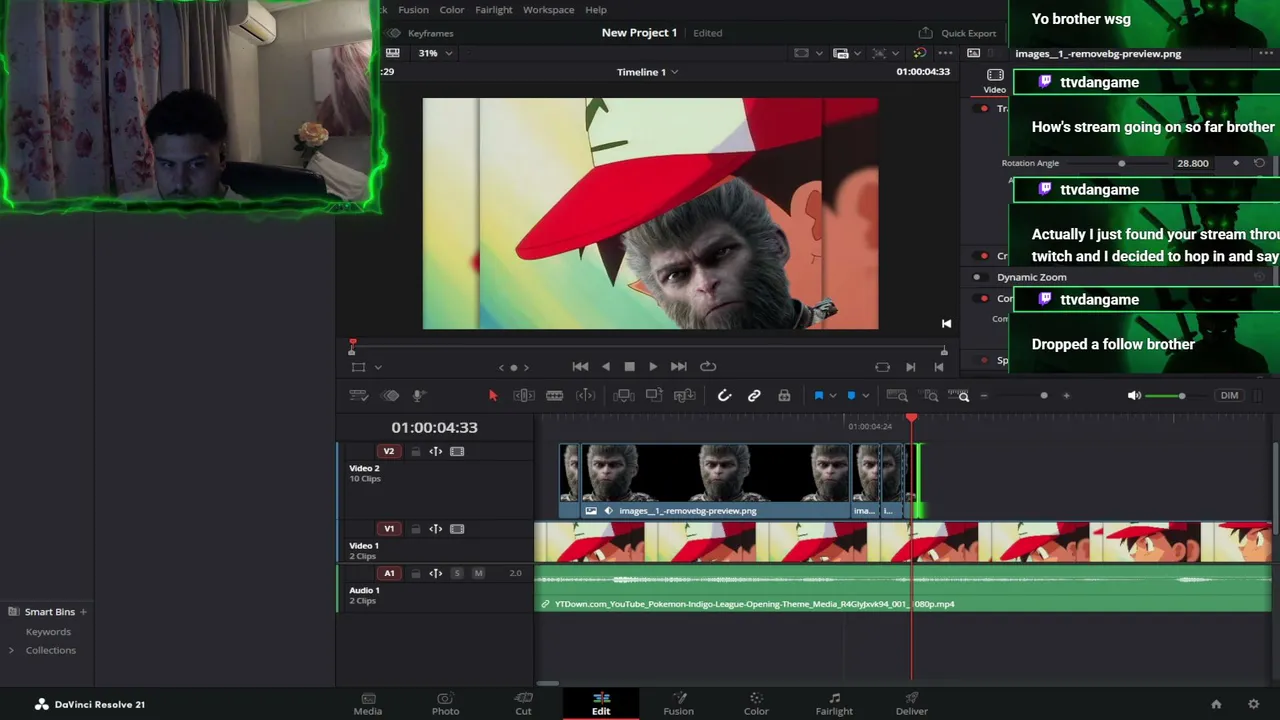Toggle the Position Lock padlock

click(784, 396)
